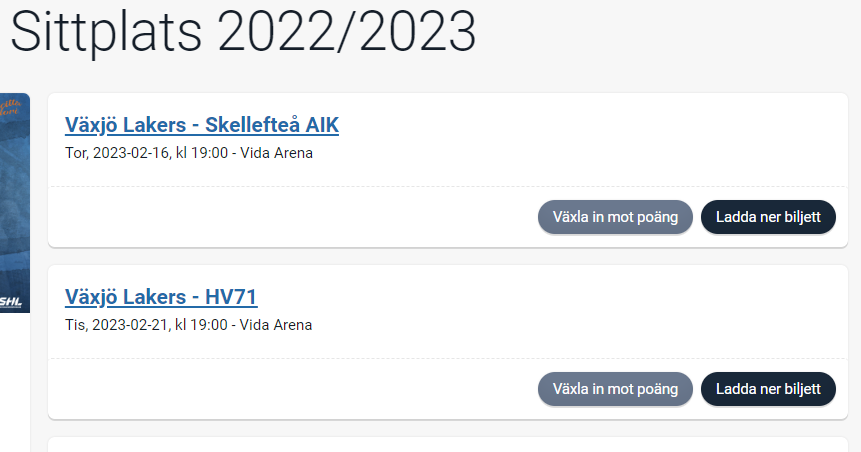This screenshot has height=452, width=861.
Task: Click Vida Arena in the HV71 match row
Action: tap(276, 325)
